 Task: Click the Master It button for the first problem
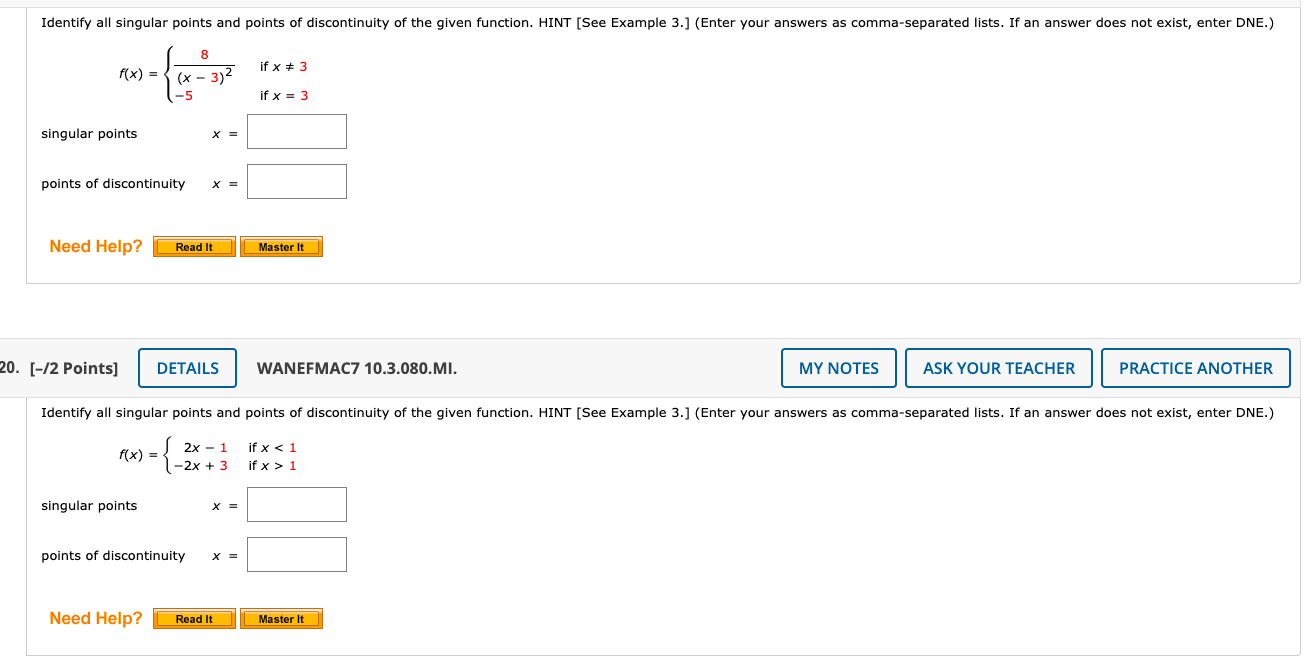[x=281, y=246]
